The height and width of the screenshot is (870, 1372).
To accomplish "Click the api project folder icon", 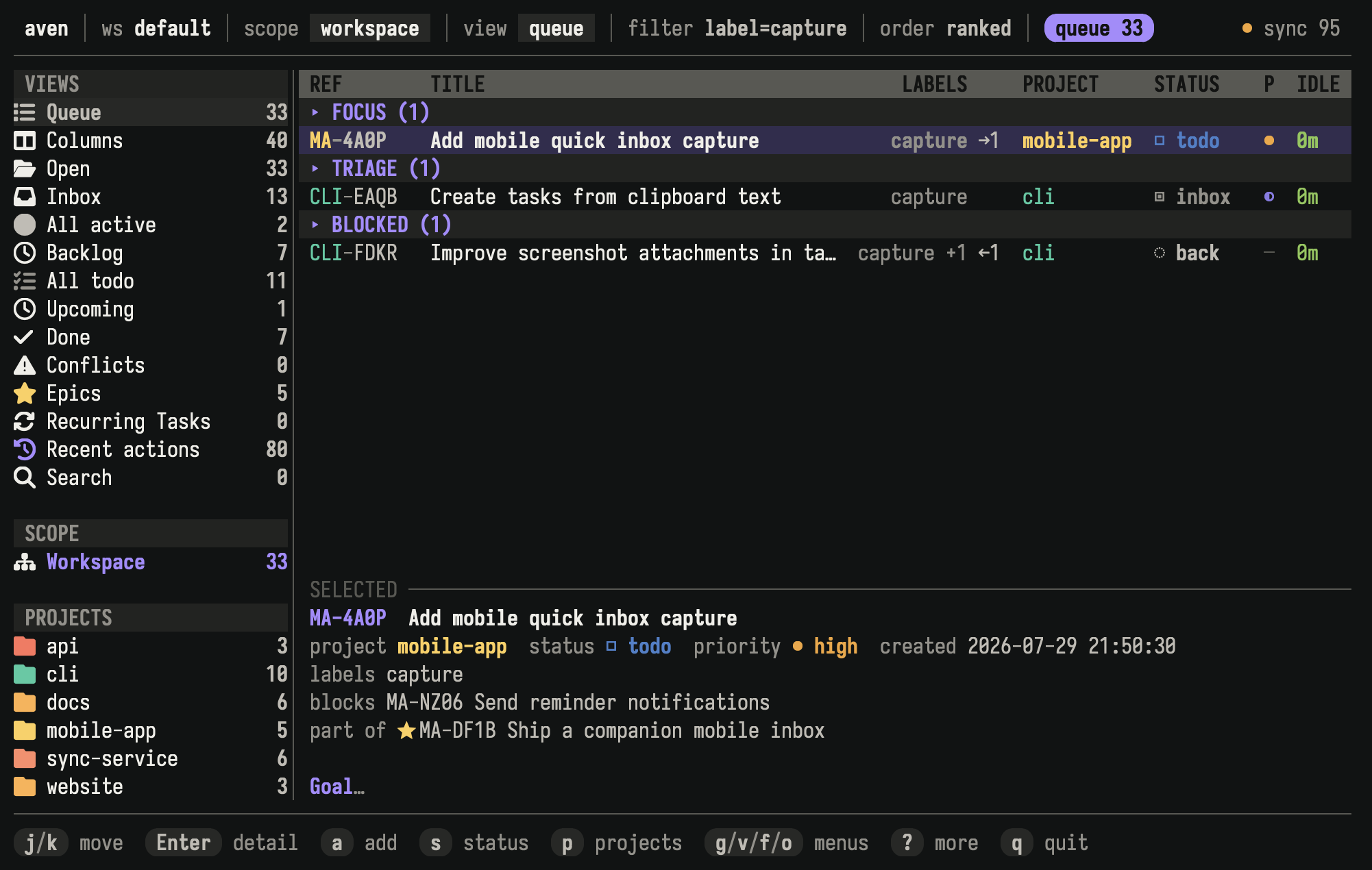I will (x=25, y=646).
